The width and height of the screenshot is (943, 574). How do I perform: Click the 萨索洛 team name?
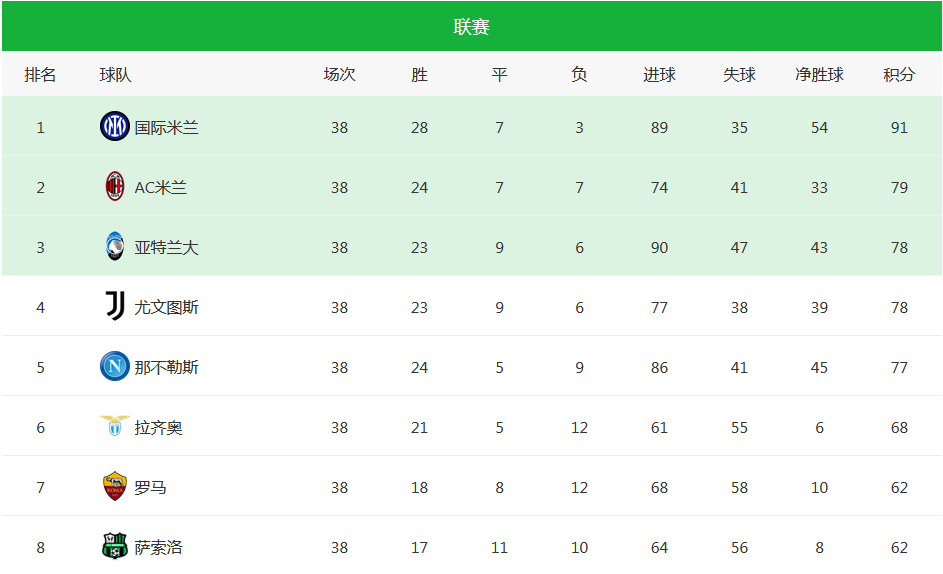158,548
